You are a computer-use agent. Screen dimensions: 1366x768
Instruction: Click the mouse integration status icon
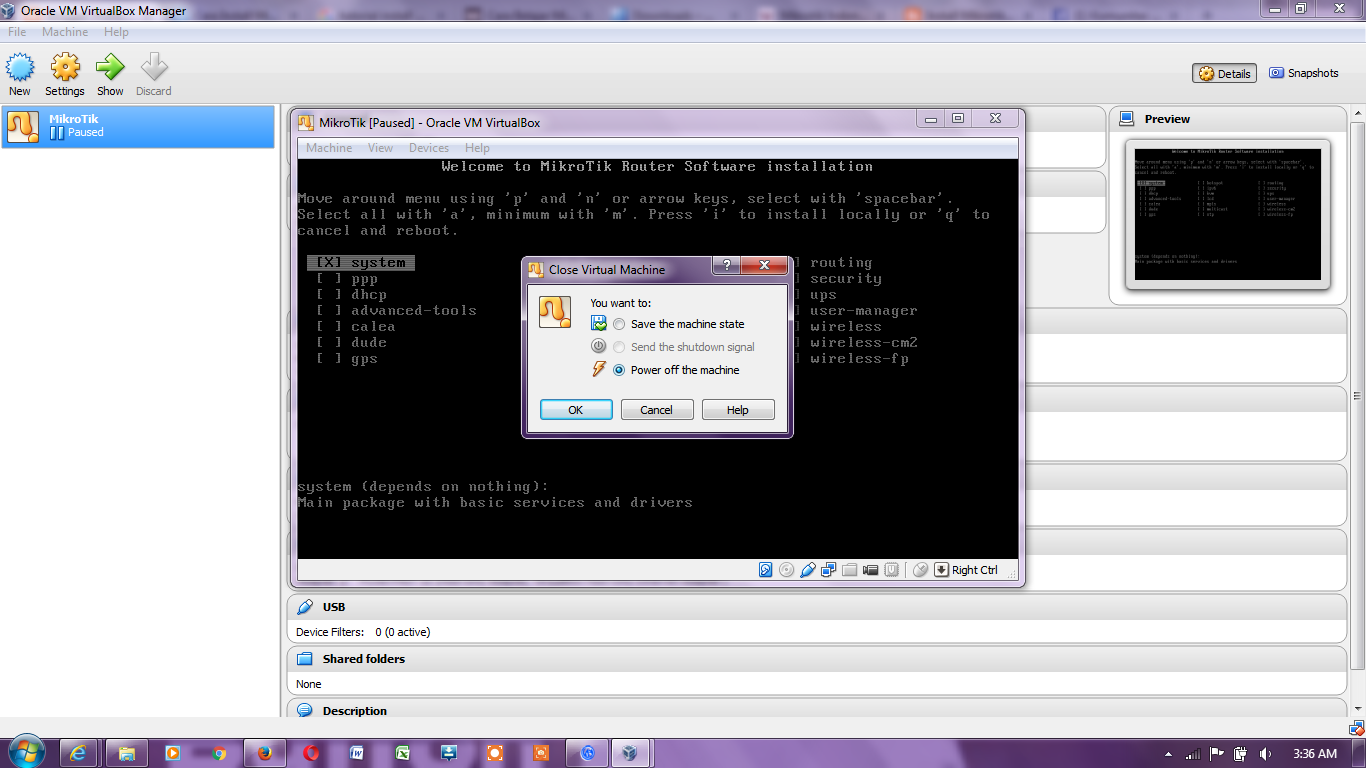pyautogui.click(x=921, y=570)
